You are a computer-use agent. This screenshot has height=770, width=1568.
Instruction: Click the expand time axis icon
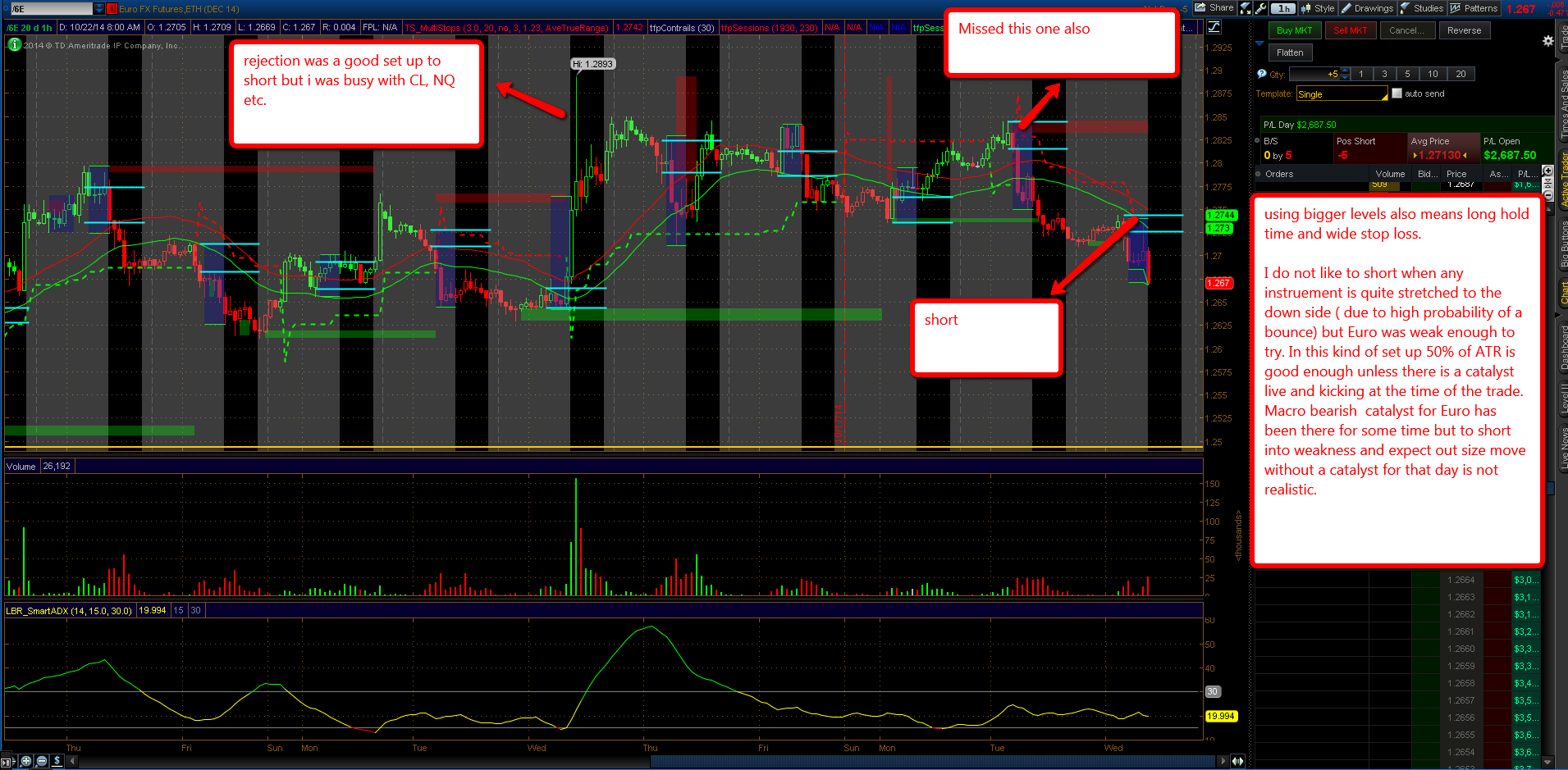tap(1237, 761)
